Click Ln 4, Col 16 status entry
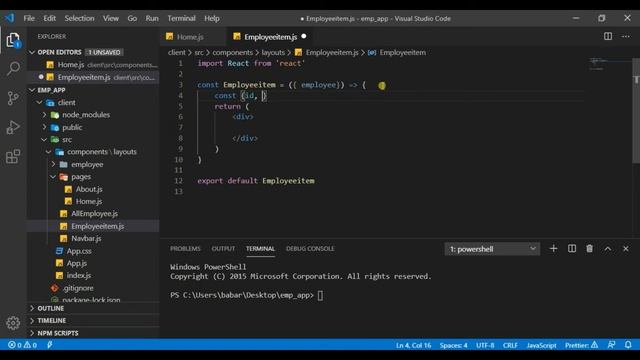The image size is (640, 360). [413, 345]
